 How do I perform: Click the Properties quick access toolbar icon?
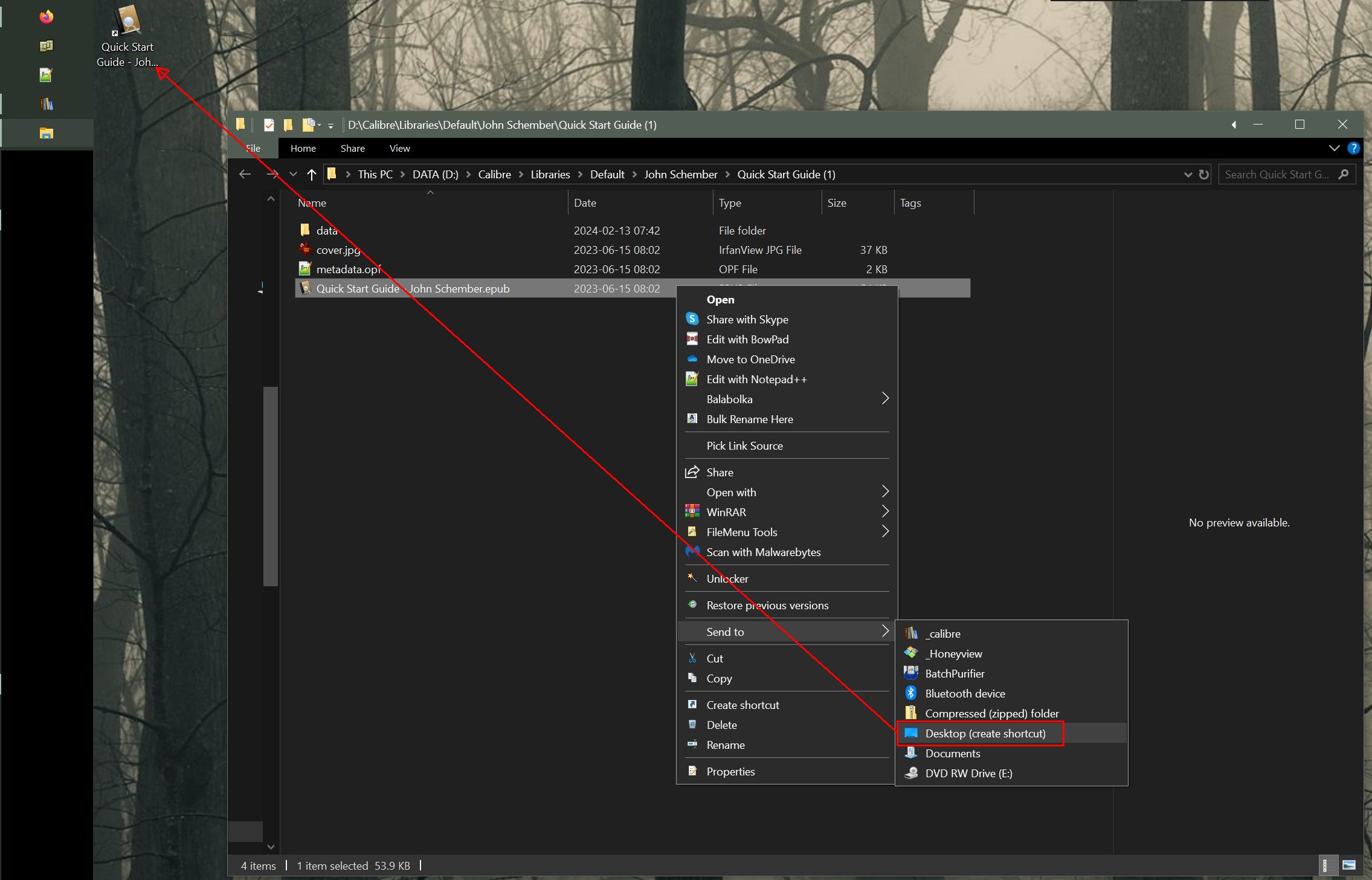pyautogui.click(x=269, y=125)
